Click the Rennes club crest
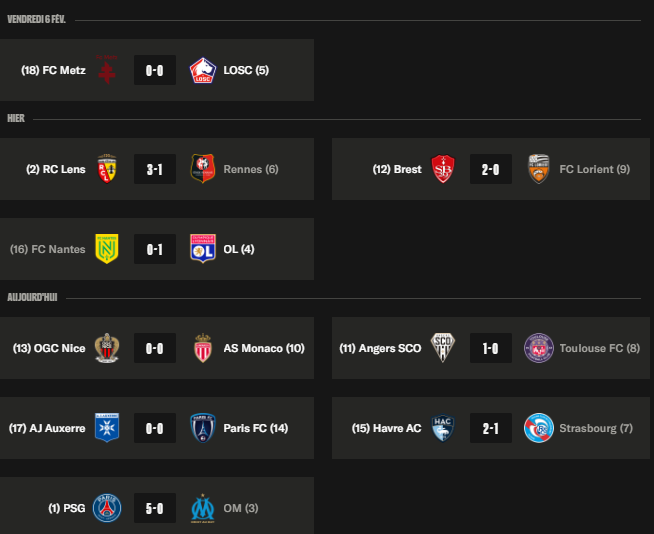This screenshot has width=654, height=534. point(203,169)
